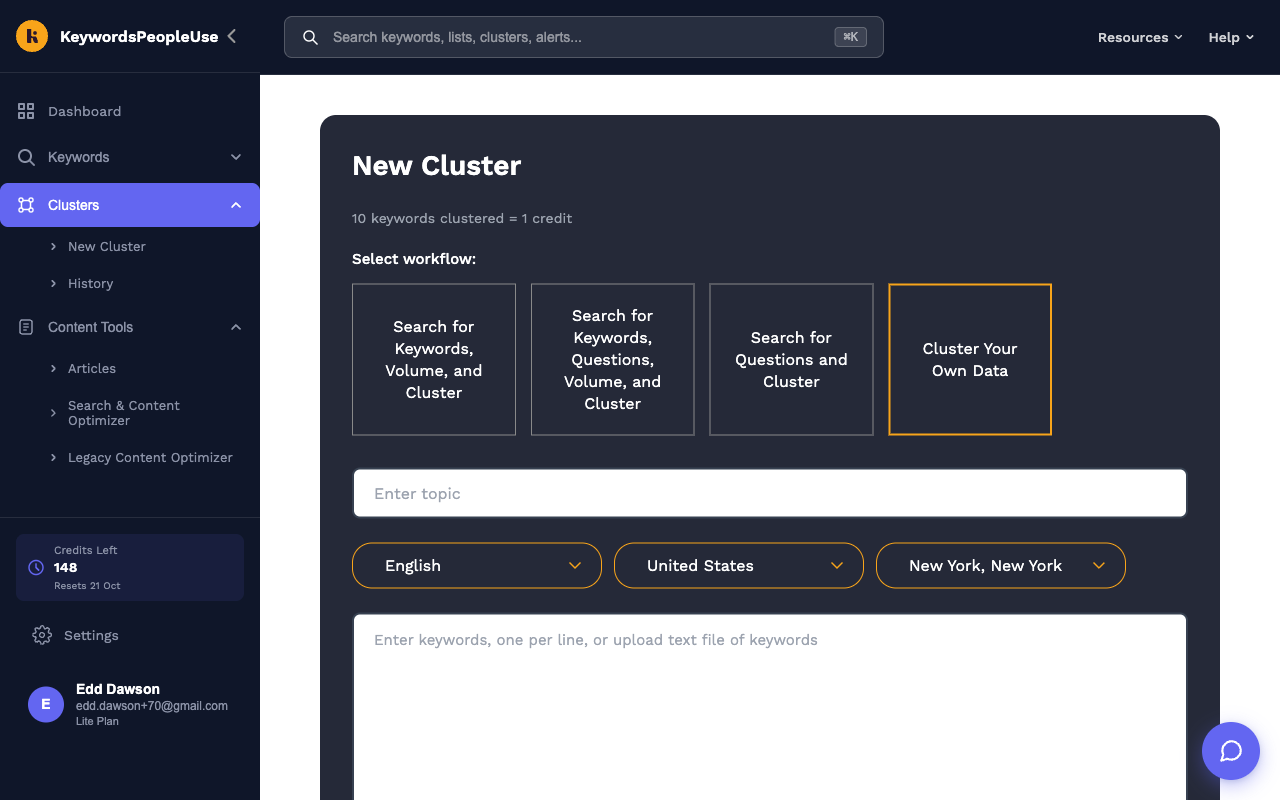Open Settings gear icon
Screen dimensions: 1280x800
point(42,635)
